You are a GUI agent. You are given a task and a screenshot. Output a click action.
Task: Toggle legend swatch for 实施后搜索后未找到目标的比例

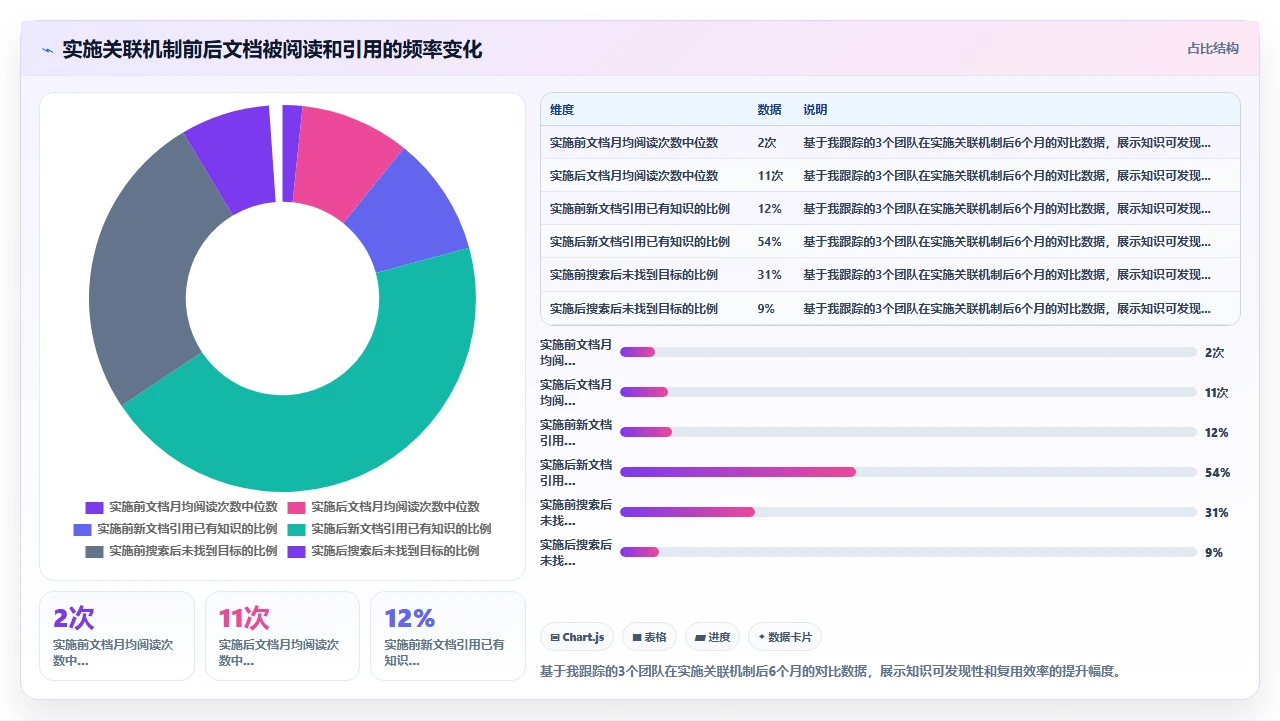pos(297,551)
